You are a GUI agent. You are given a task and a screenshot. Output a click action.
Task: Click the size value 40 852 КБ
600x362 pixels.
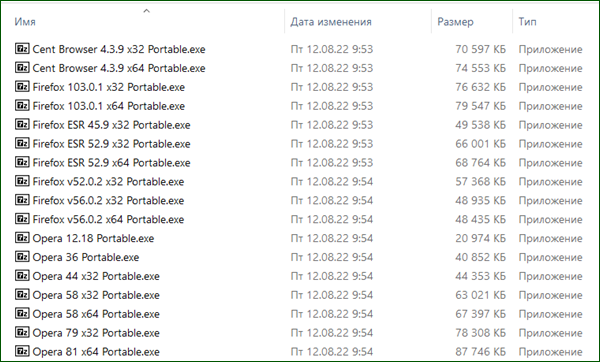click(481, 258)
